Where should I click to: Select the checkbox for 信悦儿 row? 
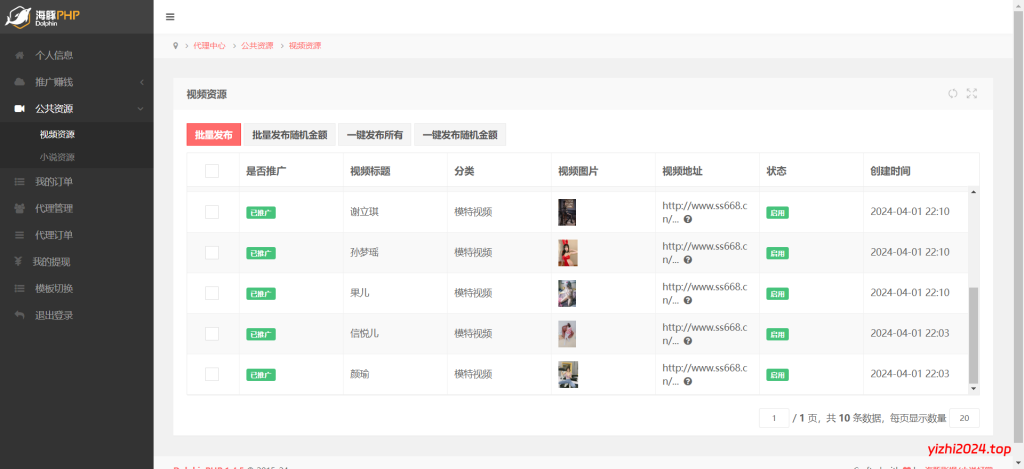(212, 333)
